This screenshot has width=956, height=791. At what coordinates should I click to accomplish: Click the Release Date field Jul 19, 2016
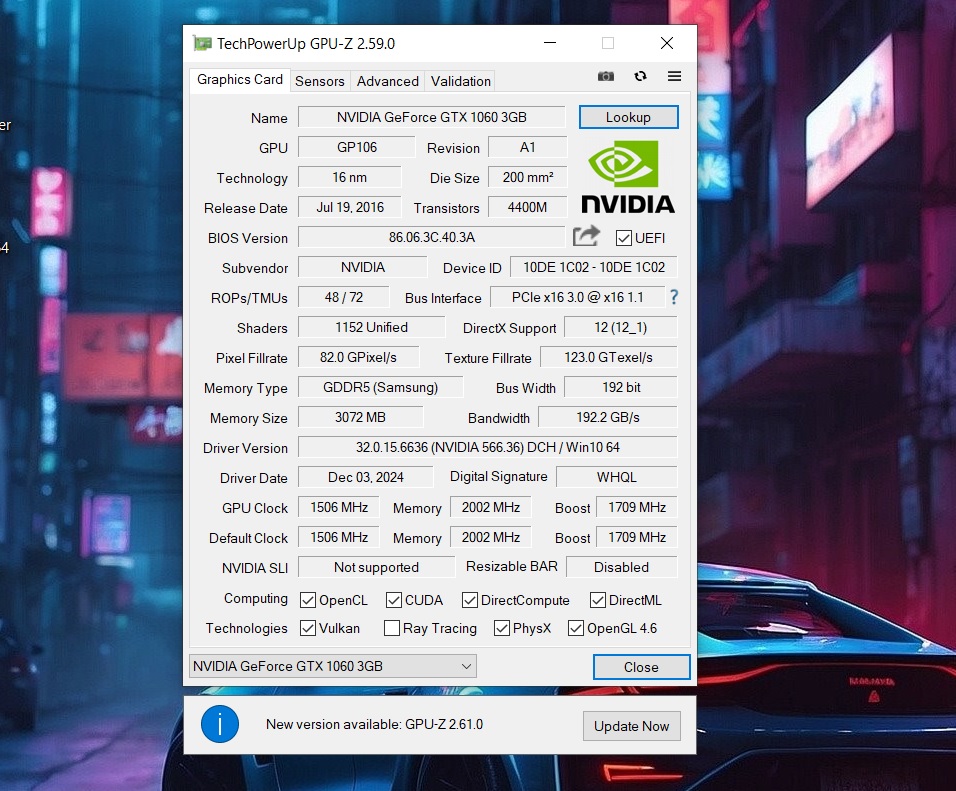349,207
